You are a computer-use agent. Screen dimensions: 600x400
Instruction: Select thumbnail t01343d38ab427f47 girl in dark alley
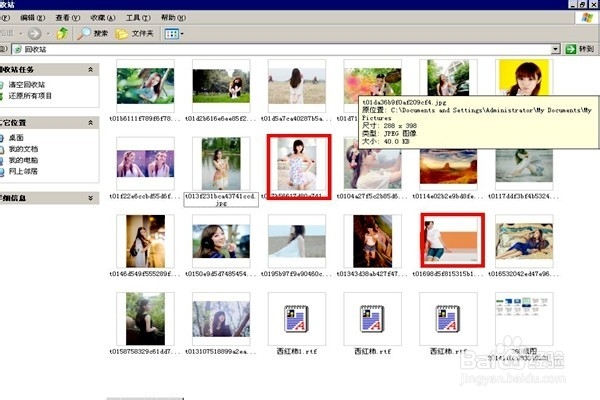[x=373, y=241]
